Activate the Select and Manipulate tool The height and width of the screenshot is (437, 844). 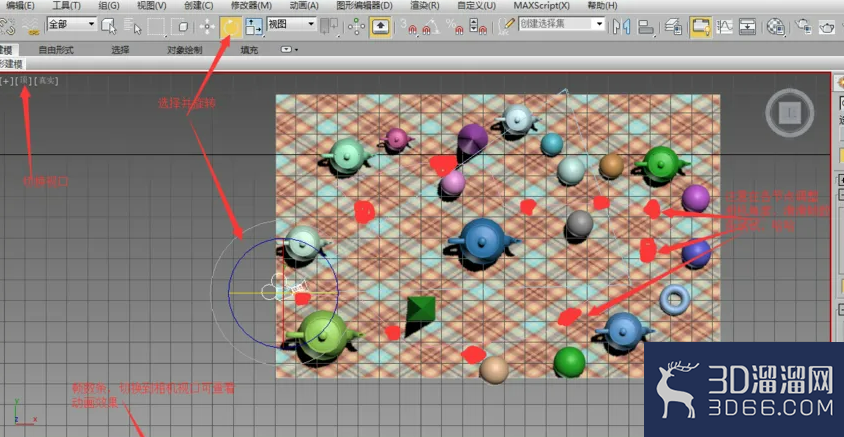[356, 27]
